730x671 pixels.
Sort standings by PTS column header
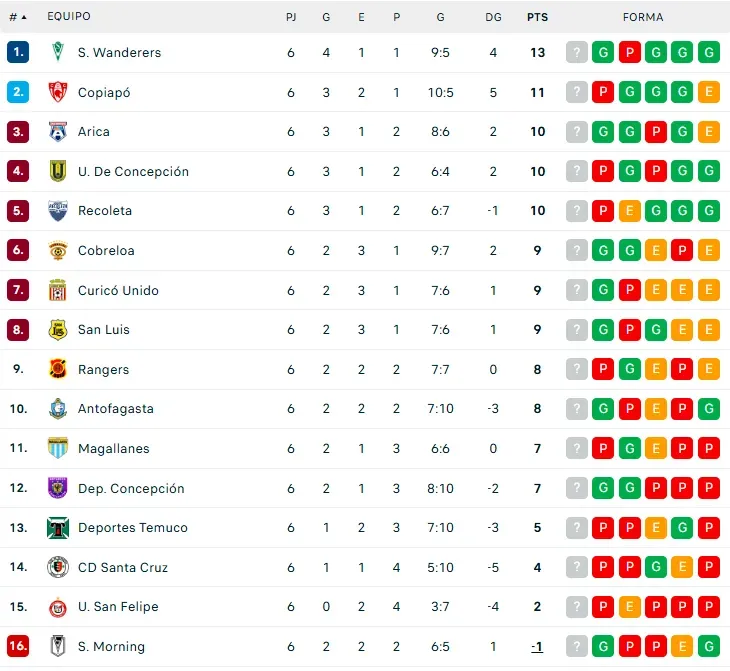click(537, 17)
